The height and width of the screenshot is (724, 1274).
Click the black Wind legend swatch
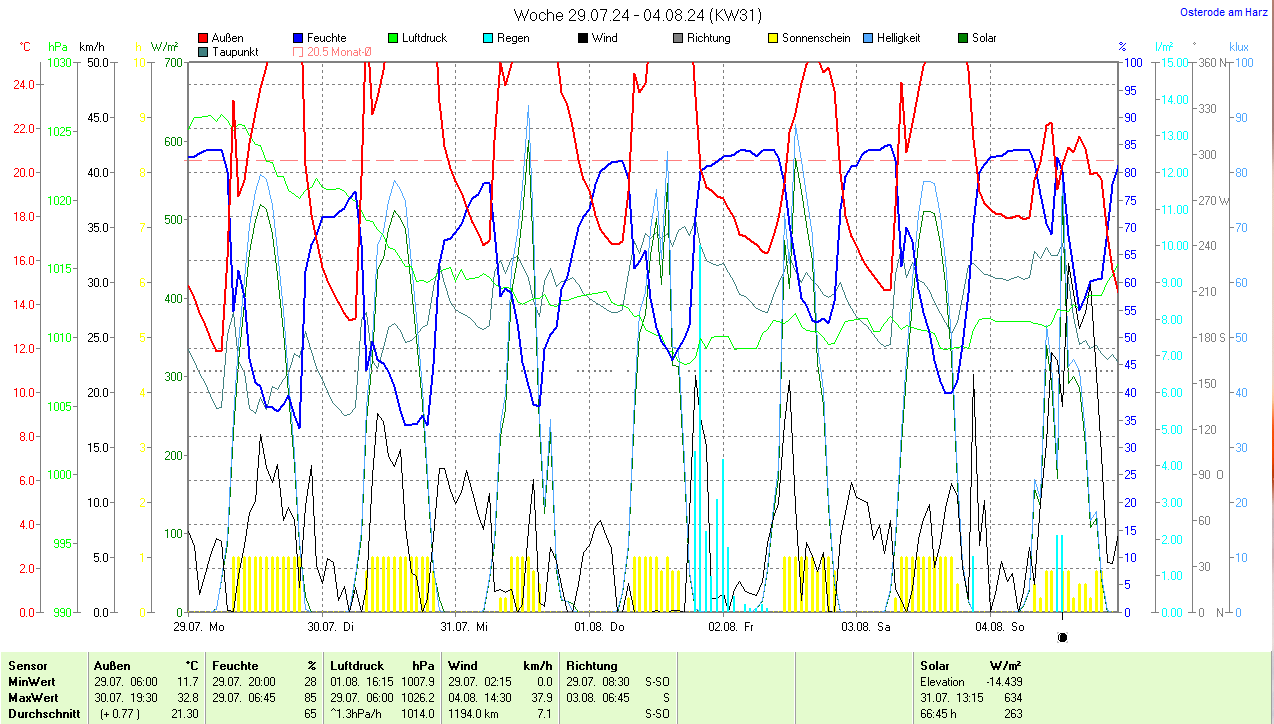582,38
